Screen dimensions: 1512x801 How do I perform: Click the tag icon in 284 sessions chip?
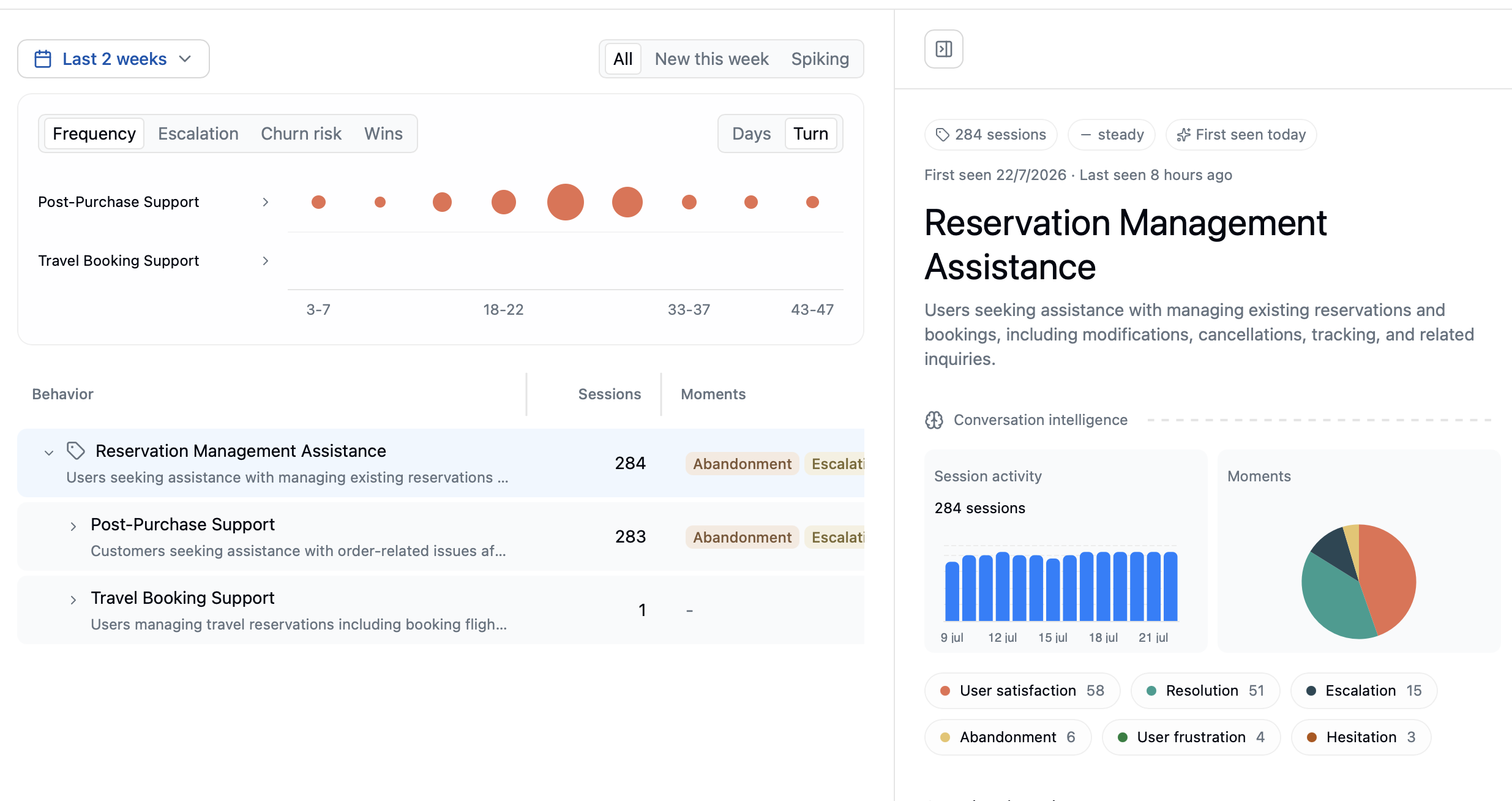[943, 135]
